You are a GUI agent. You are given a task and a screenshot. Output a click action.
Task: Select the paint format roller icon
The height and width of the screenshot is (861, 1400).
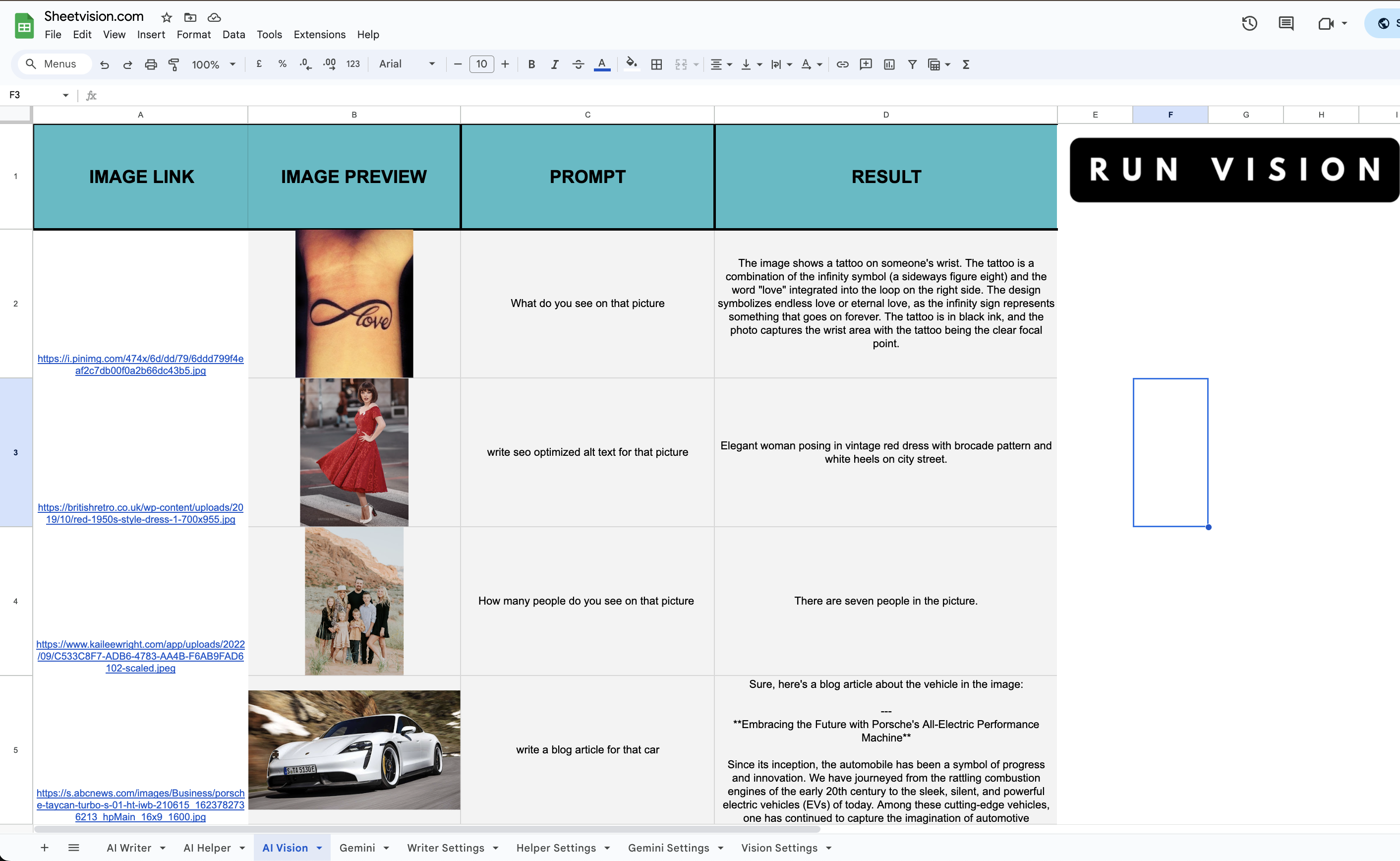tap(174, 64)
